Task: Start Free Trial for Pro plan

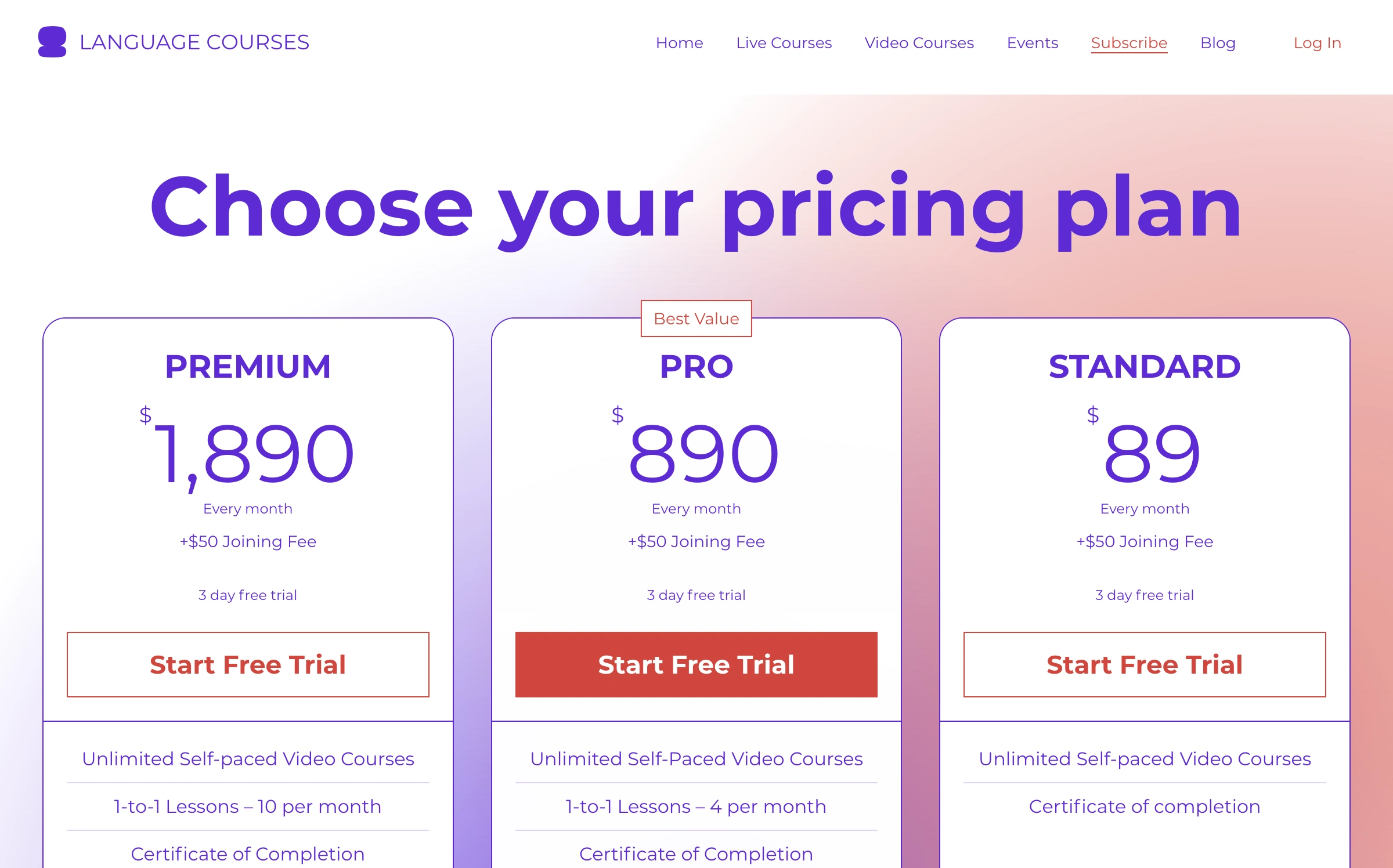Action: coord(696,664)
